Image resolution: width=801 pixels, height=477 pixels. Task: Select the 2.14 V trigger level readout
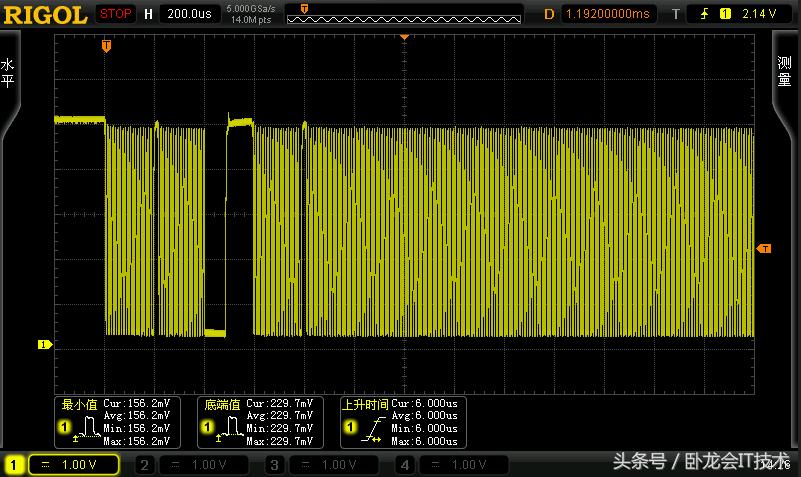[x=761, y=14]
